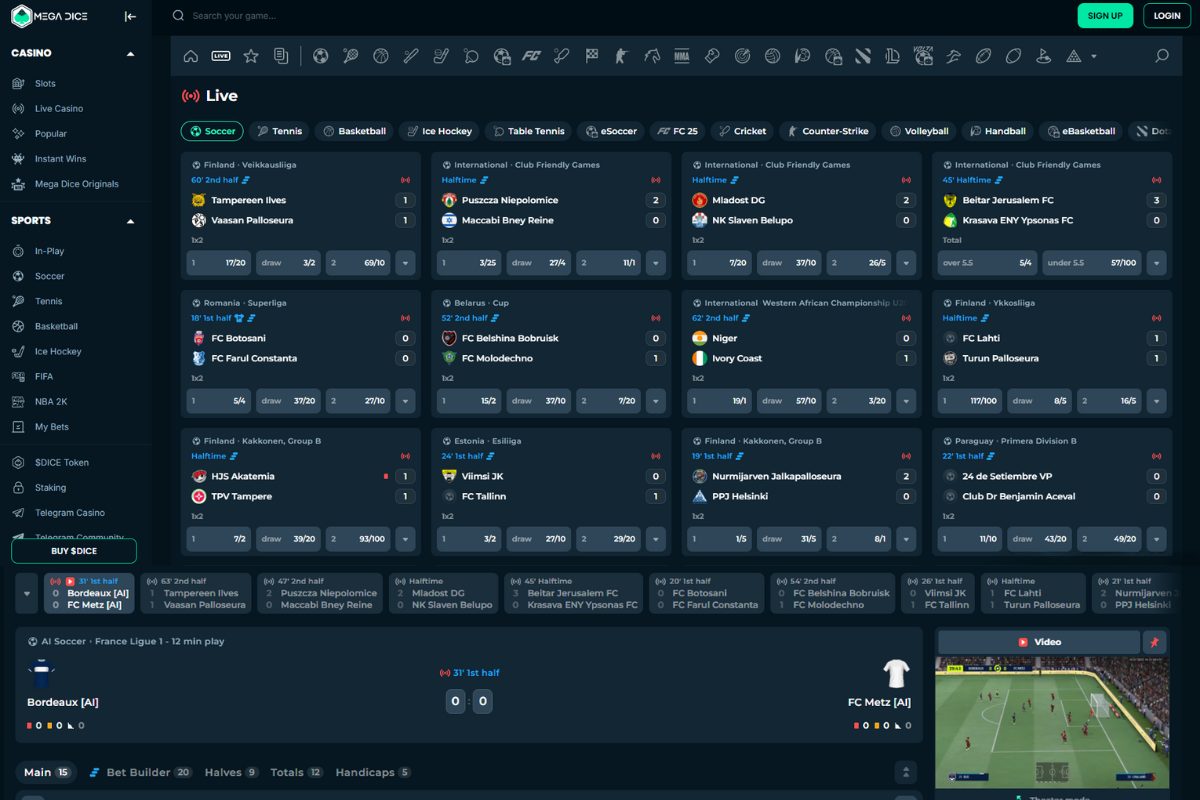
Task: Select the MMA icon in sports toolbar
Action: pyautogui.click(x=682, y=56)
